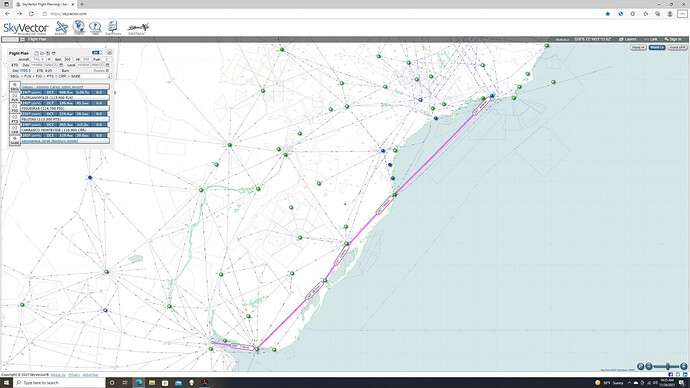The height and width of the screenshot is (388, 690).
Task: Select the CRR waypoint icon
Action: (15, 130)
